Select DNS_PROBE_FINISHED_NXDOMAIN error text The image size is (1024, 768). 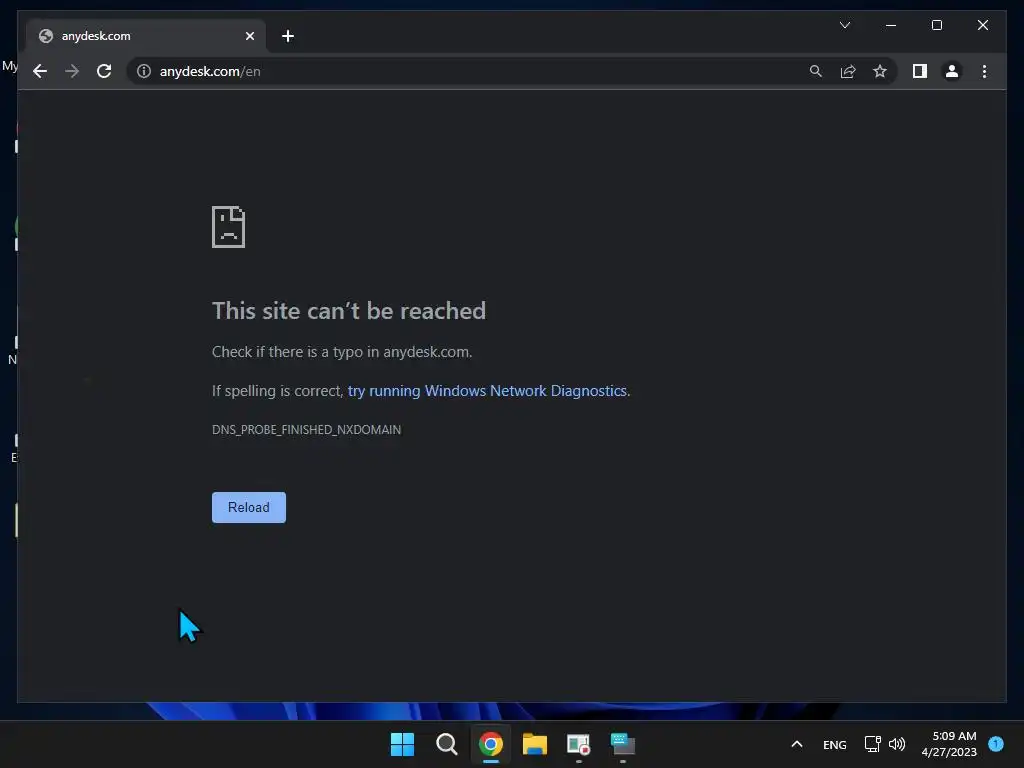(x=306, y=430)
